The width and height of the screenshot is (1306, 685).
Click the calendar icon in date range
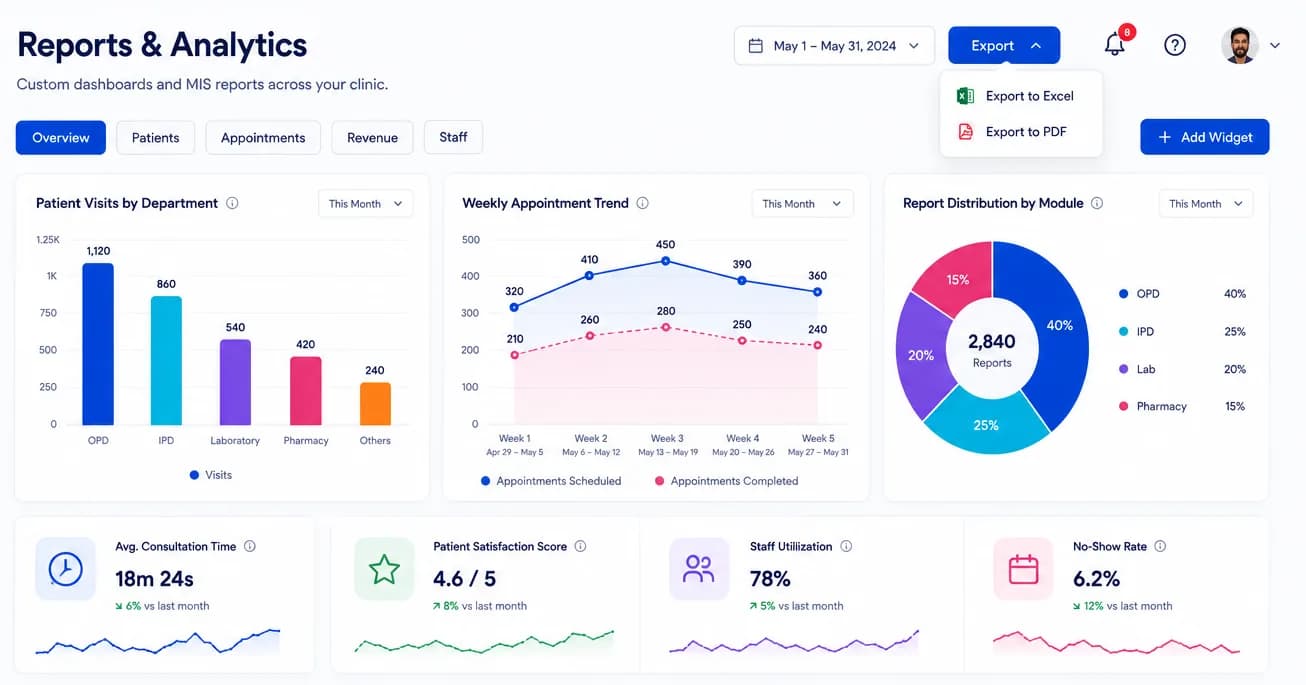tap(756, 46)
